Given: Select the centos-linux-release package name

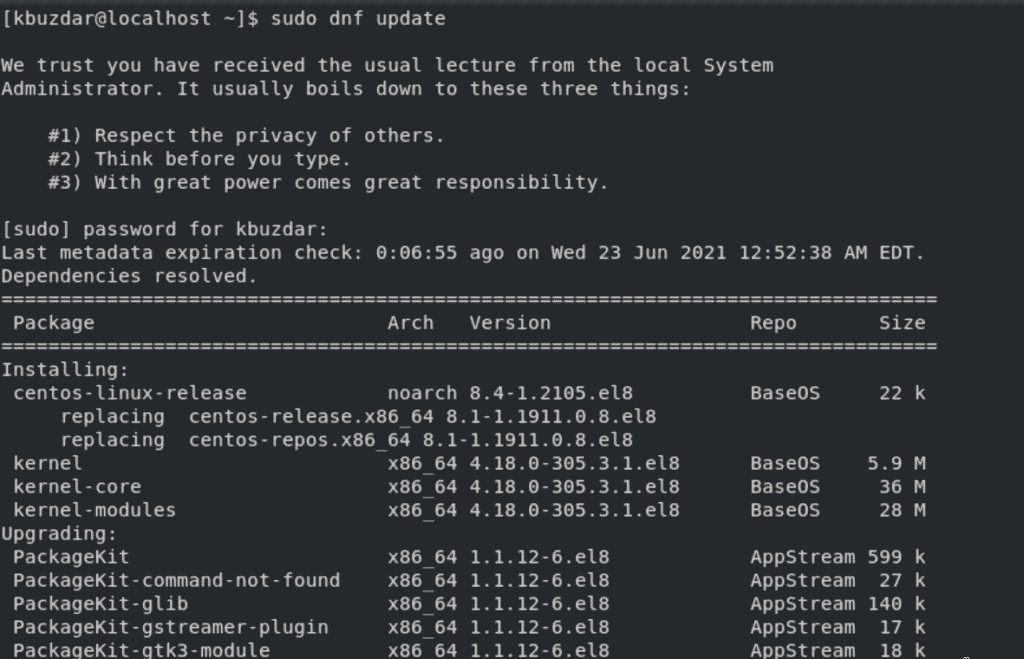Looking at the screenshot, I should (130, 393).
